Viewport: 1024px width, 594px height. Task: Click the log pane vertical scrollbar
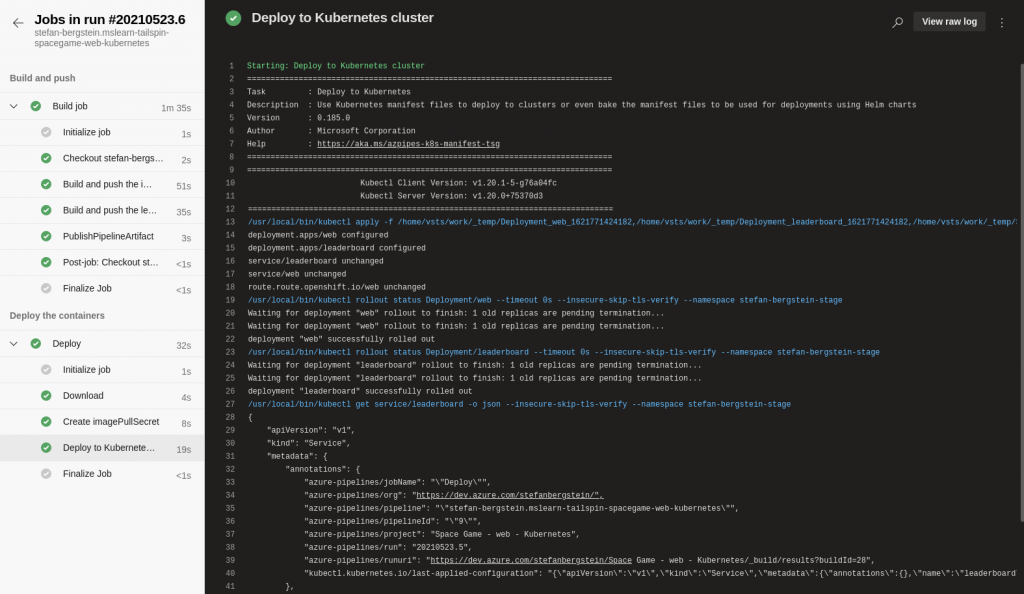pyautogui.click(x=1021, y=292)
